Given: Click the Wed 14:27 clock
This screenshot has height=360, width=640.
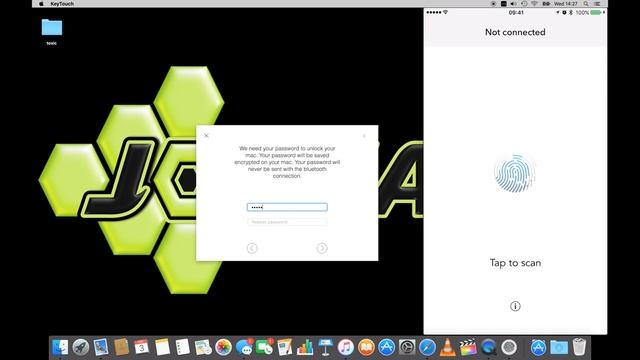Looking at the screenshot, I should coord(566,4).
